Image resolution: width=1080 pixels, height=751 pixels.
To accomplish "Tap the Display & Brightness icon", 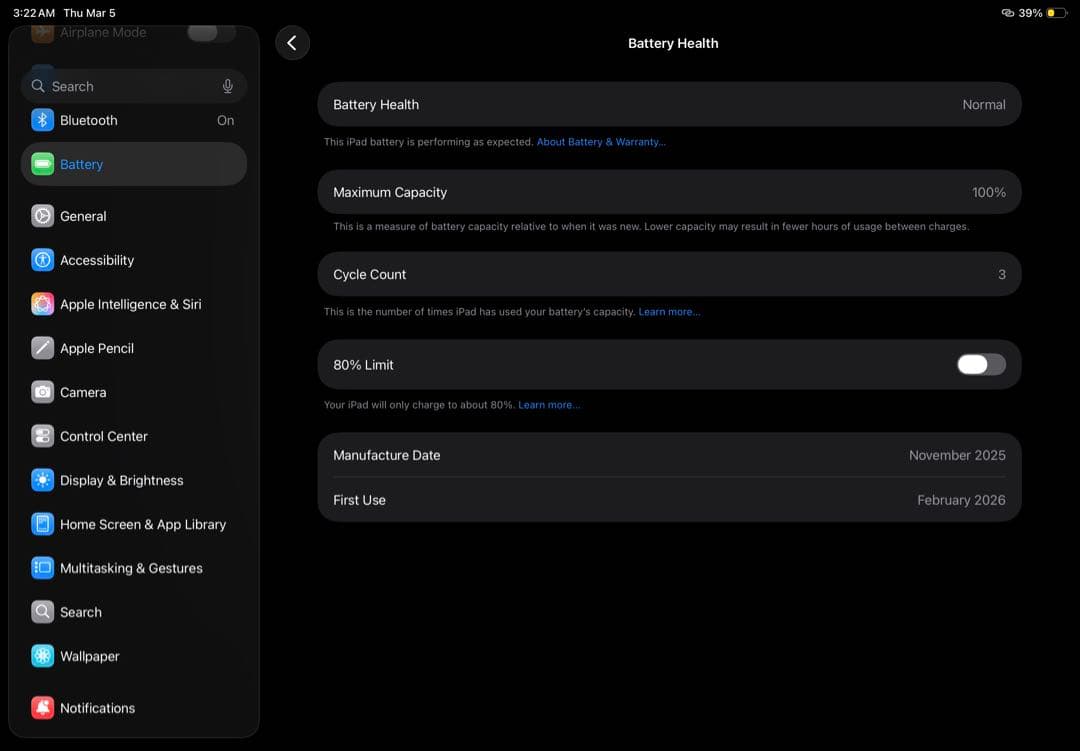I will pyautogui.click(x=42, y=480).
